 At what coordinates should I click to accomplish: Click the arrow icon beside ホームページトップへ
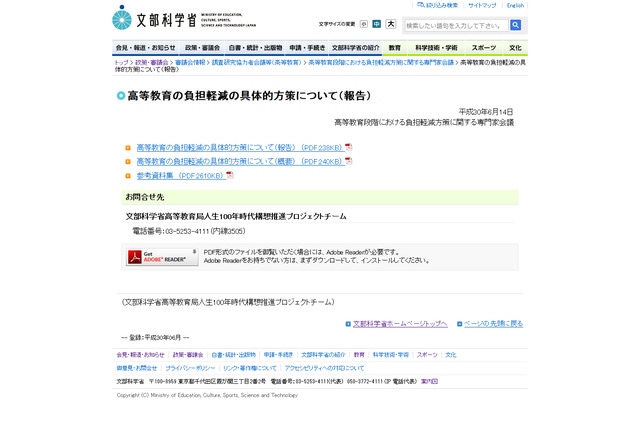pos(348,324)
